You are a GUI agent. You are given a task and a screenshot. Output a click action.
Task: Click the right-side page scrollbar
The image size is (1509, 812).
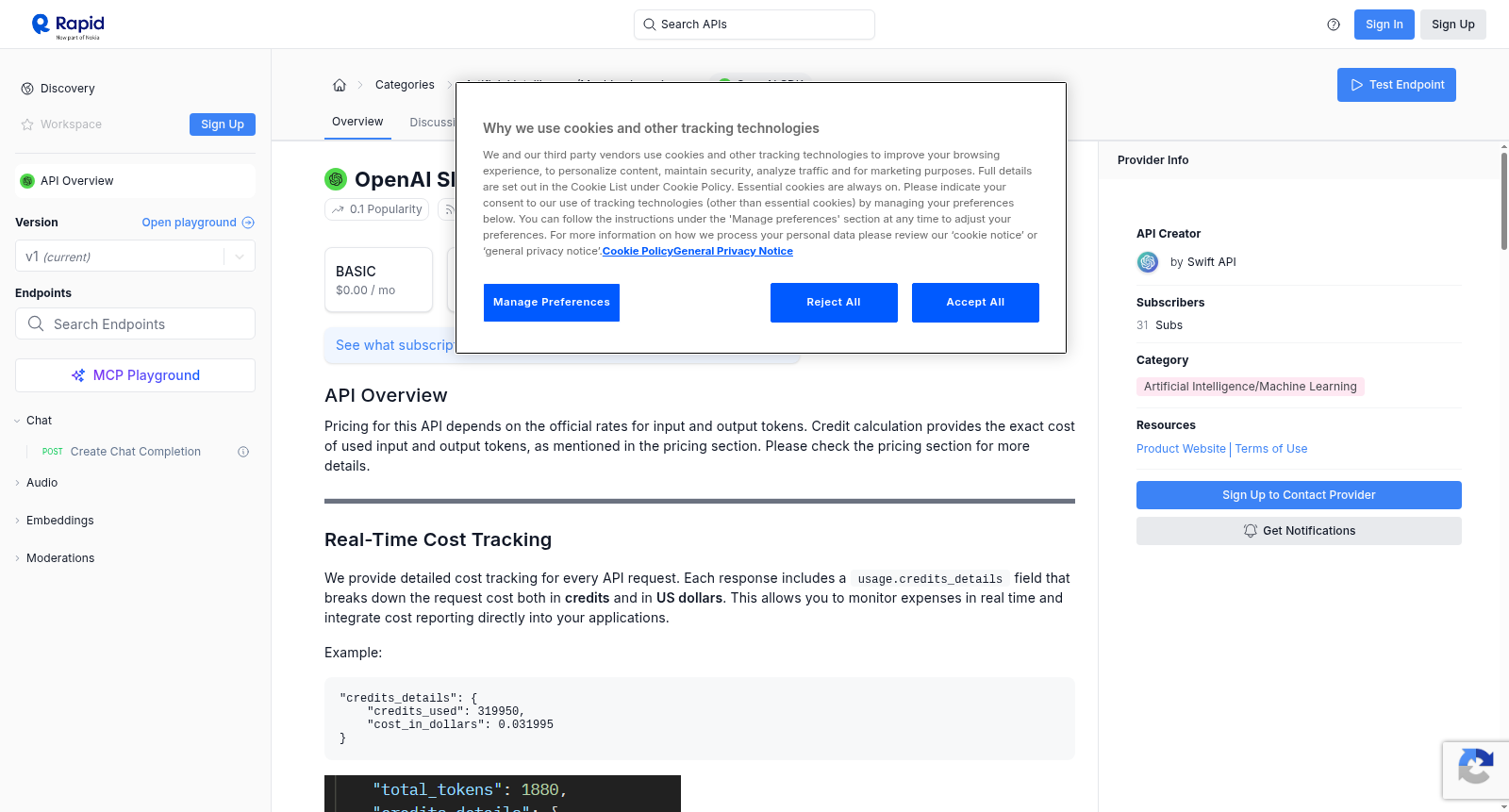point(1504,200)
